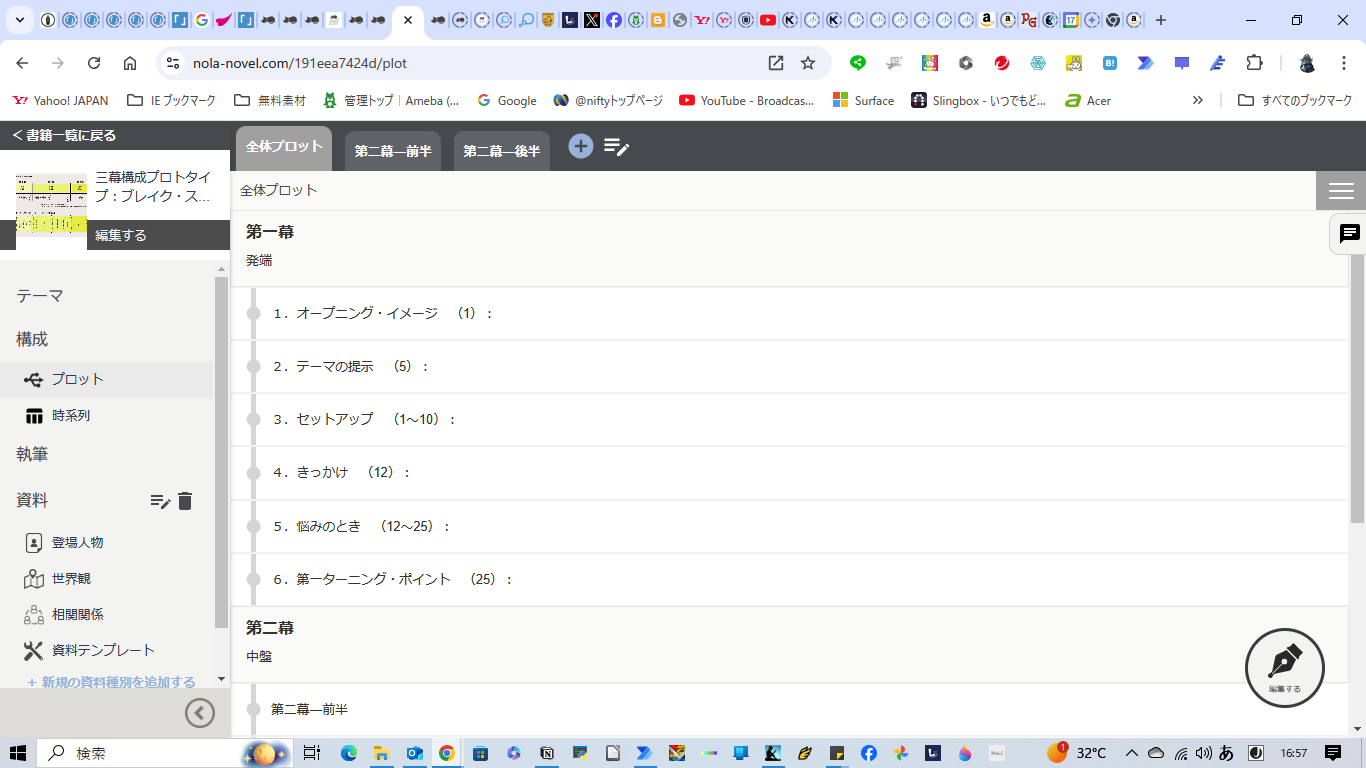This screenshot has width=1366, height=768.
Task: Open the comment chat bubble icon
Action: click(x=1349, y=234)
